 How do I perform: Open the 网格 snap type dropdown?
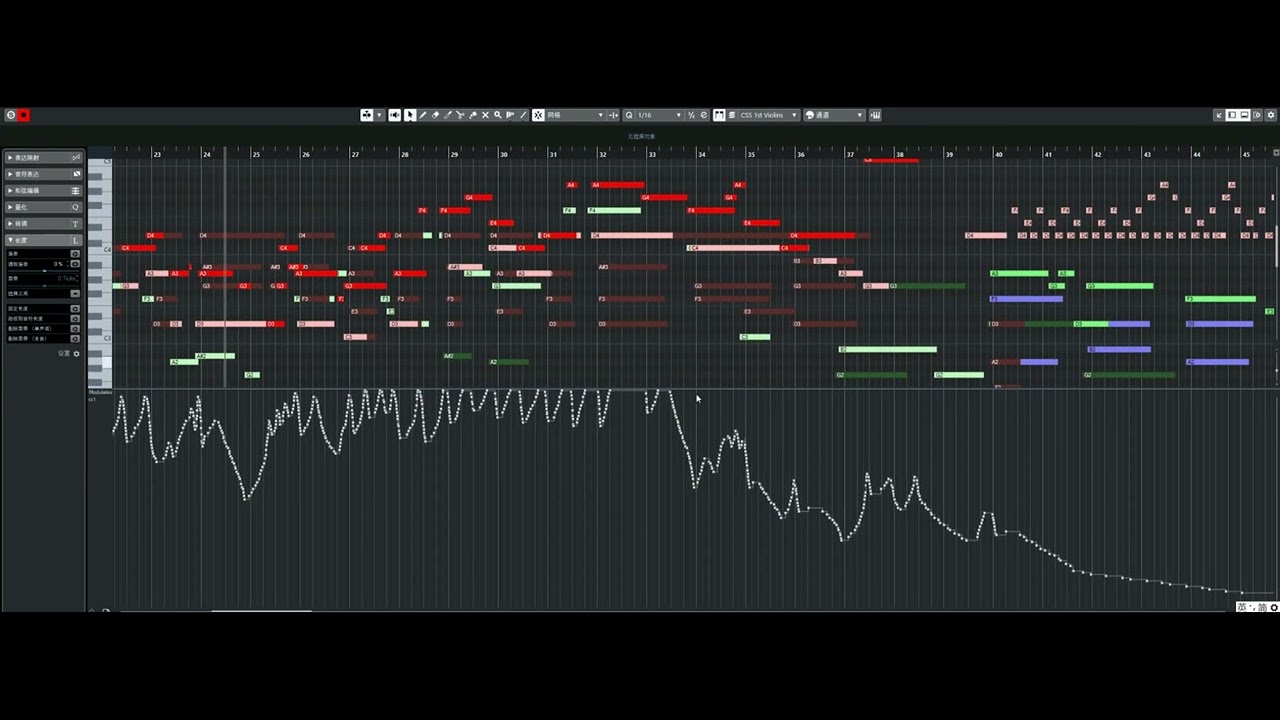point(576,115)
